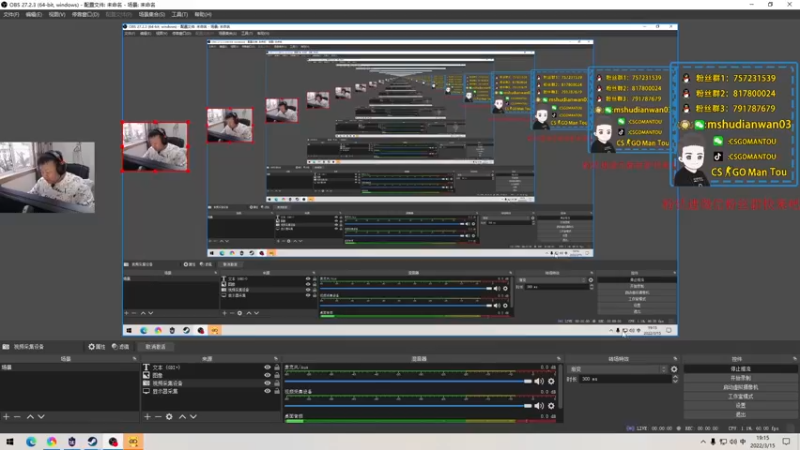The image size is (800, 450).
Task: Open 滤镜 filters for selected source
Action: 120,347
